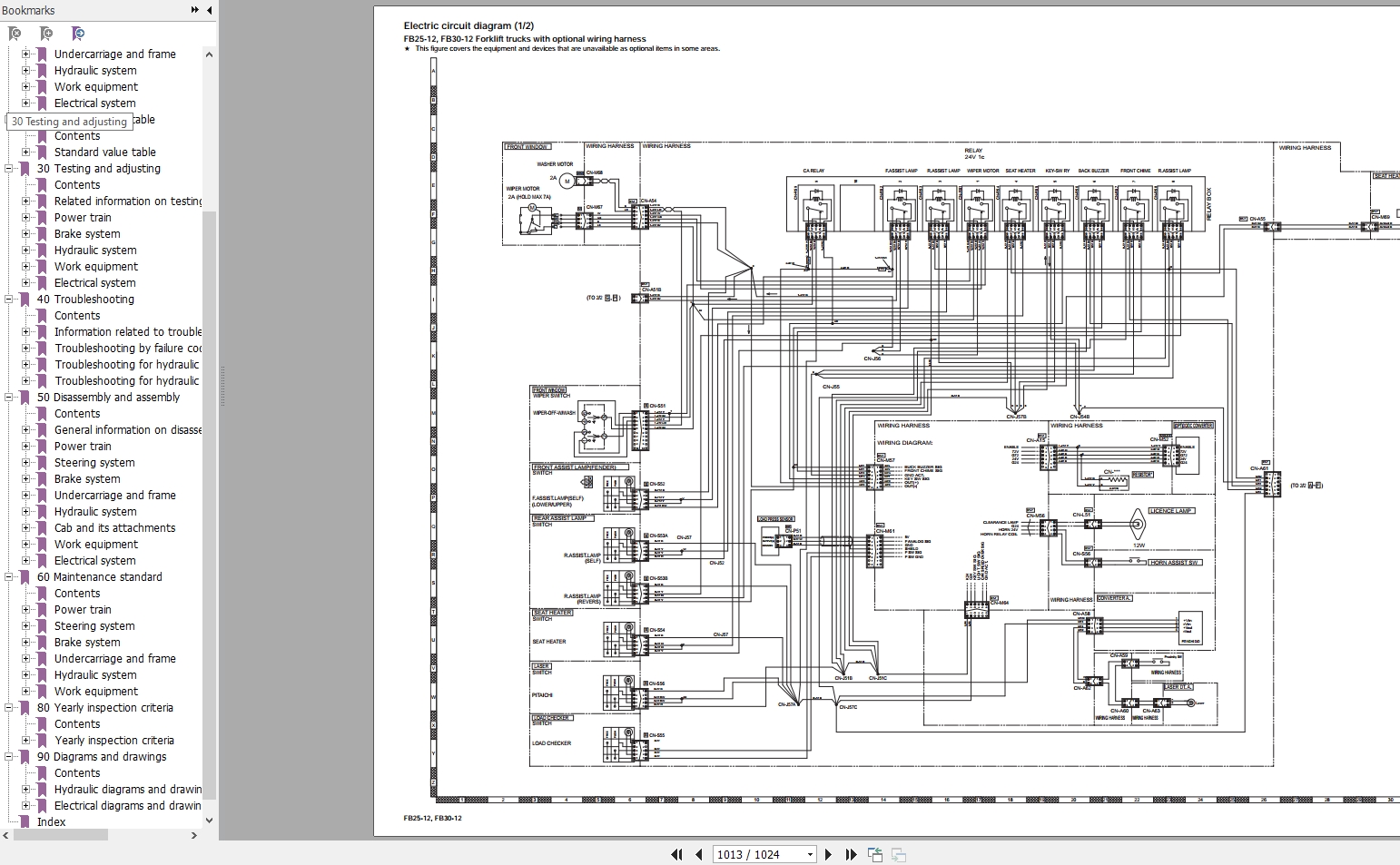Click the Electric circuit diagram (1/2) title
The height and width of the screenshot is (865, 1400).
[x=468, y=26]
